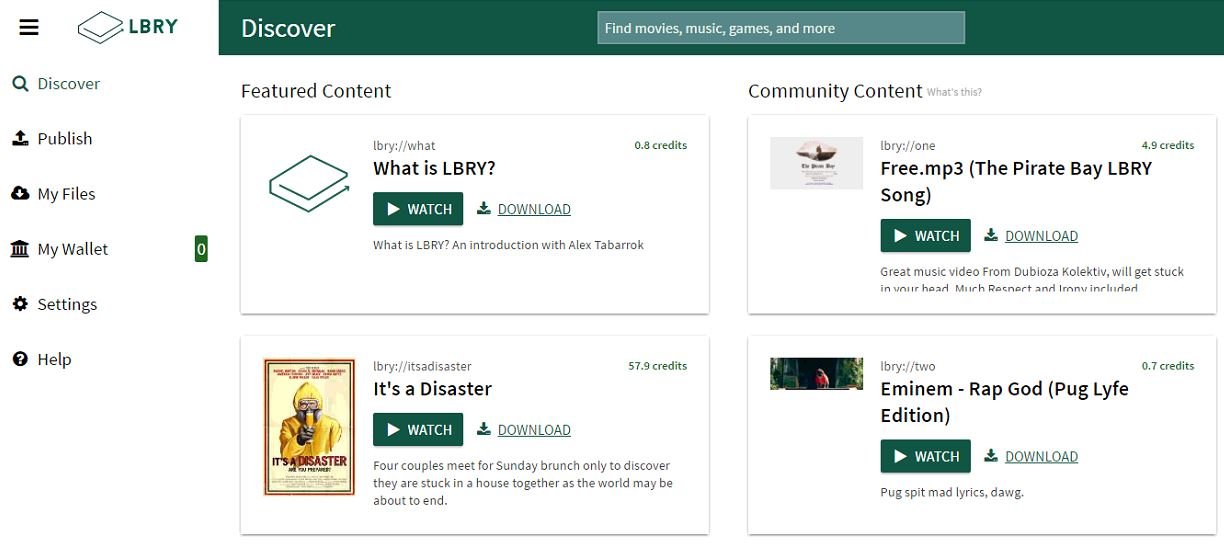Click the lbry://one address
This screenshot has height=551, width=1224.
tap(908, 145)
